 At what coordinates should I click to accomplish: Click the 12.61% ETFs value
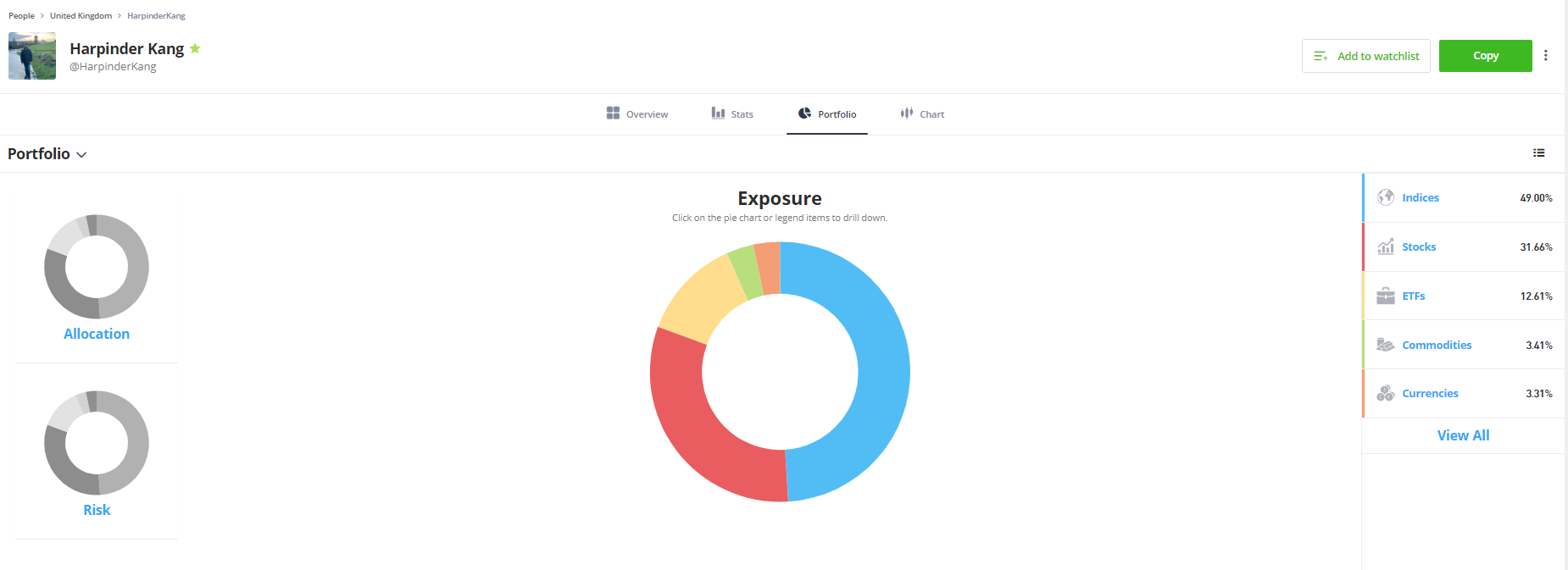coord(1536,296)
